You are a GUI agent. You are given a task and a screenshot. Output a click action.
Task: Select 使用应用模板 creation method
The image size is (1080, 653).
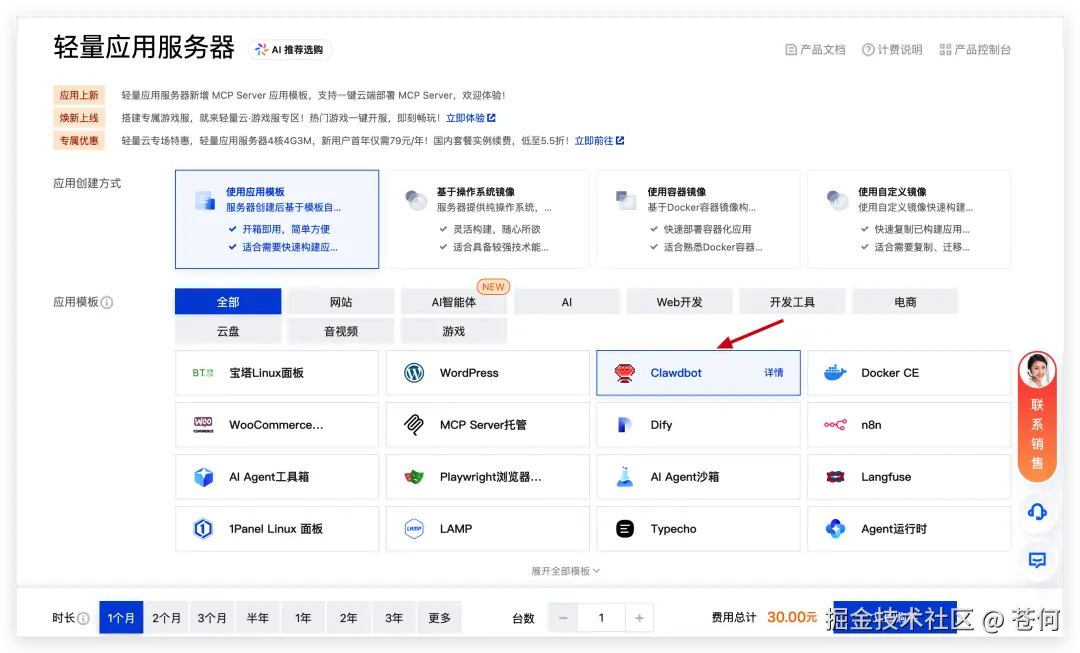[276, 218]
